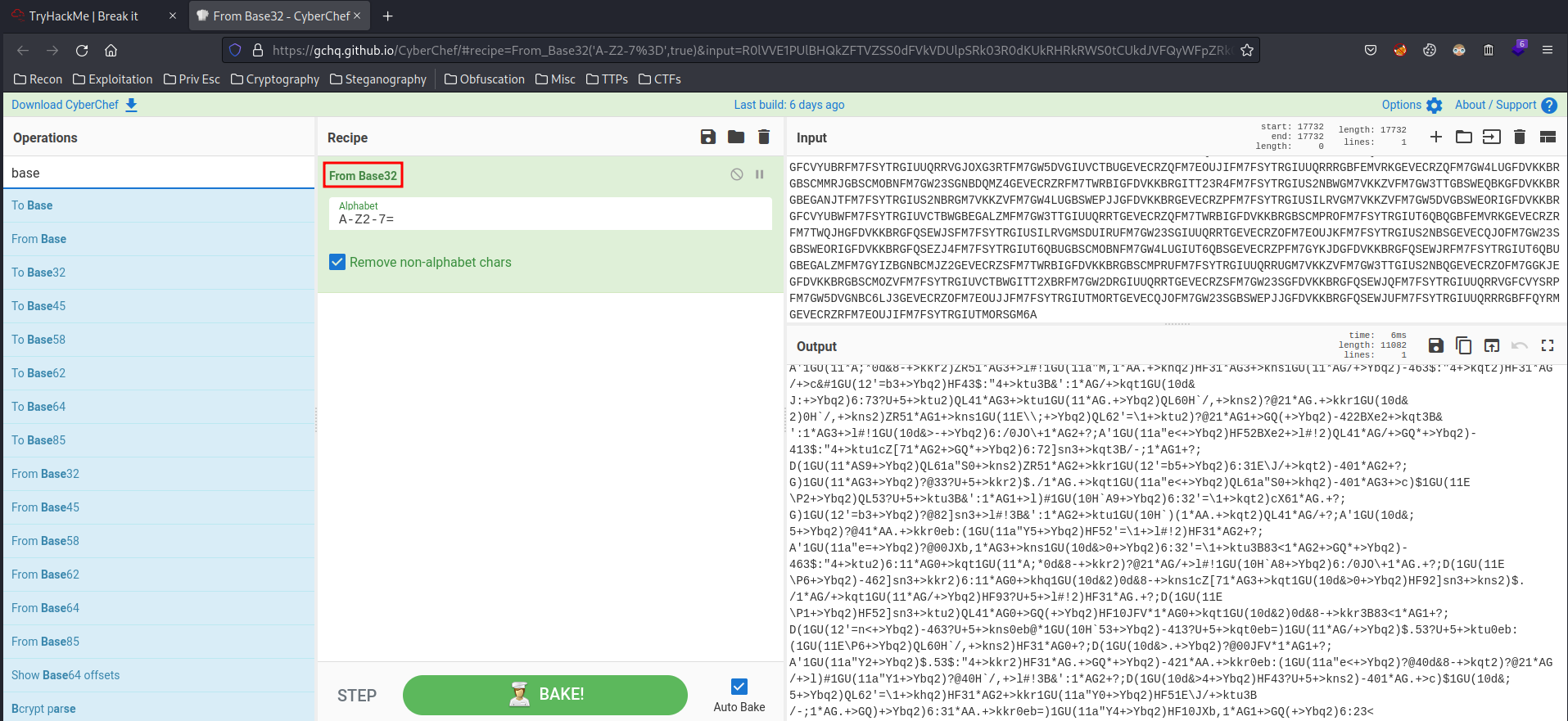The width and height of the screenshot is (1568, 721).
Task: Select the Bcrypt parse operation
Action: pos(159,709)
